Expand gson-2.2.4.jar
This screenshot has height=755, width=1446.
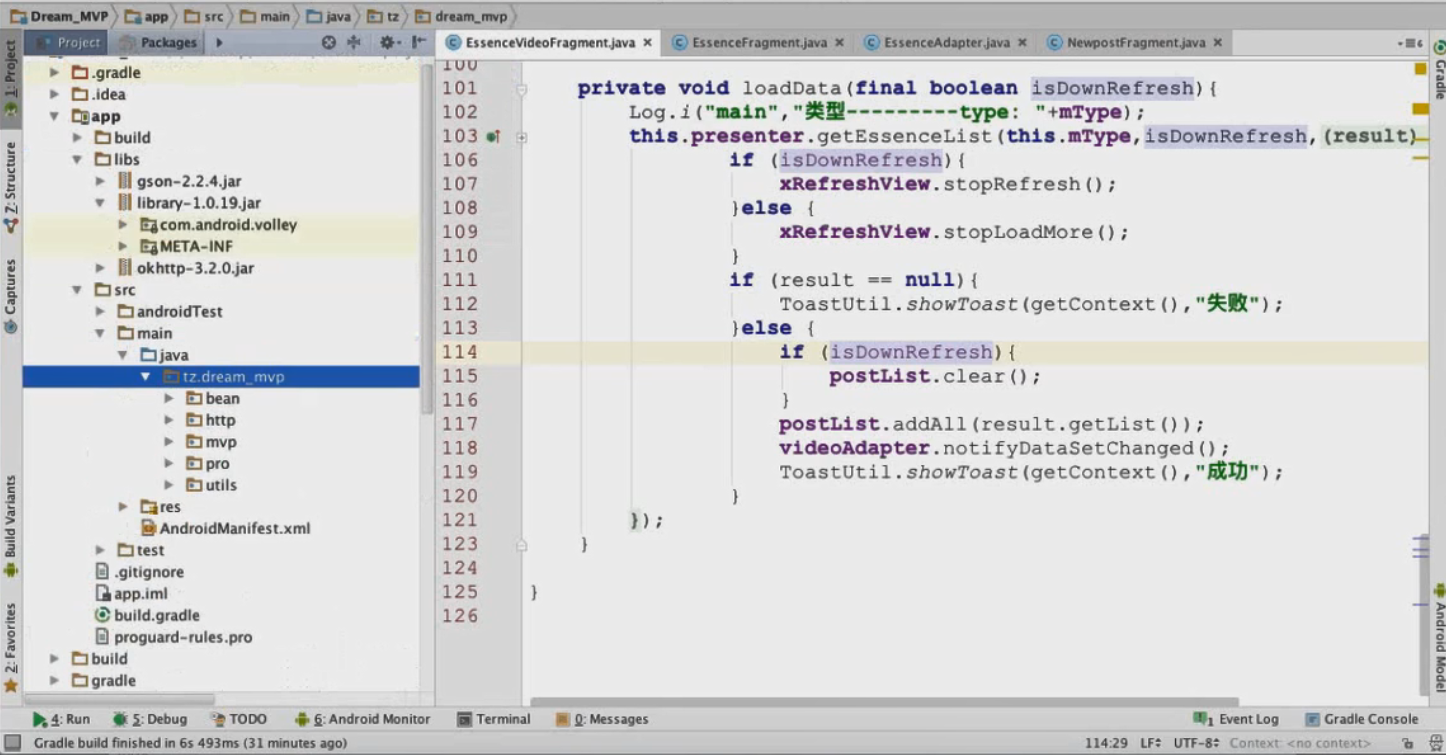click(x=99, y=182)
